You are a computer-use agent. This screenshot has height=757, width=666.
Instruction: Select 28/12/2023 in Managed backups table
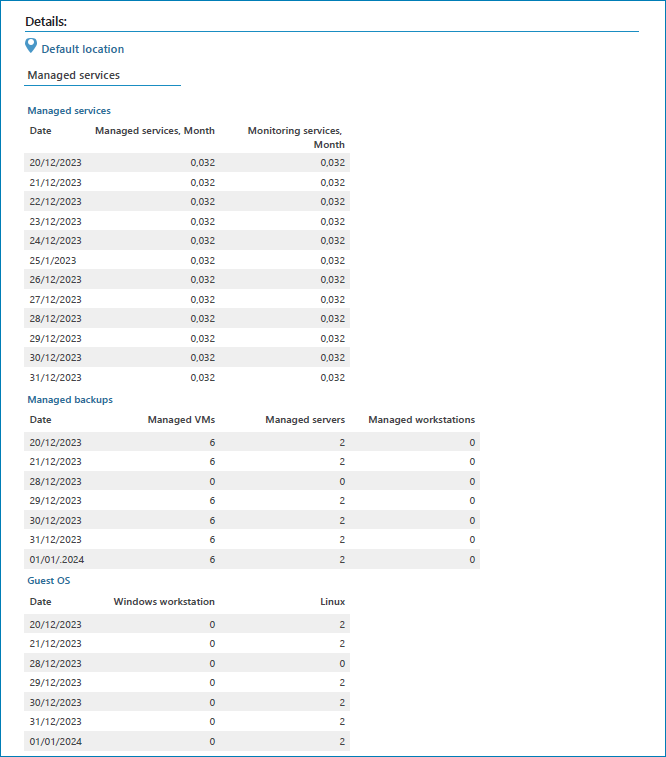[56, 482]
